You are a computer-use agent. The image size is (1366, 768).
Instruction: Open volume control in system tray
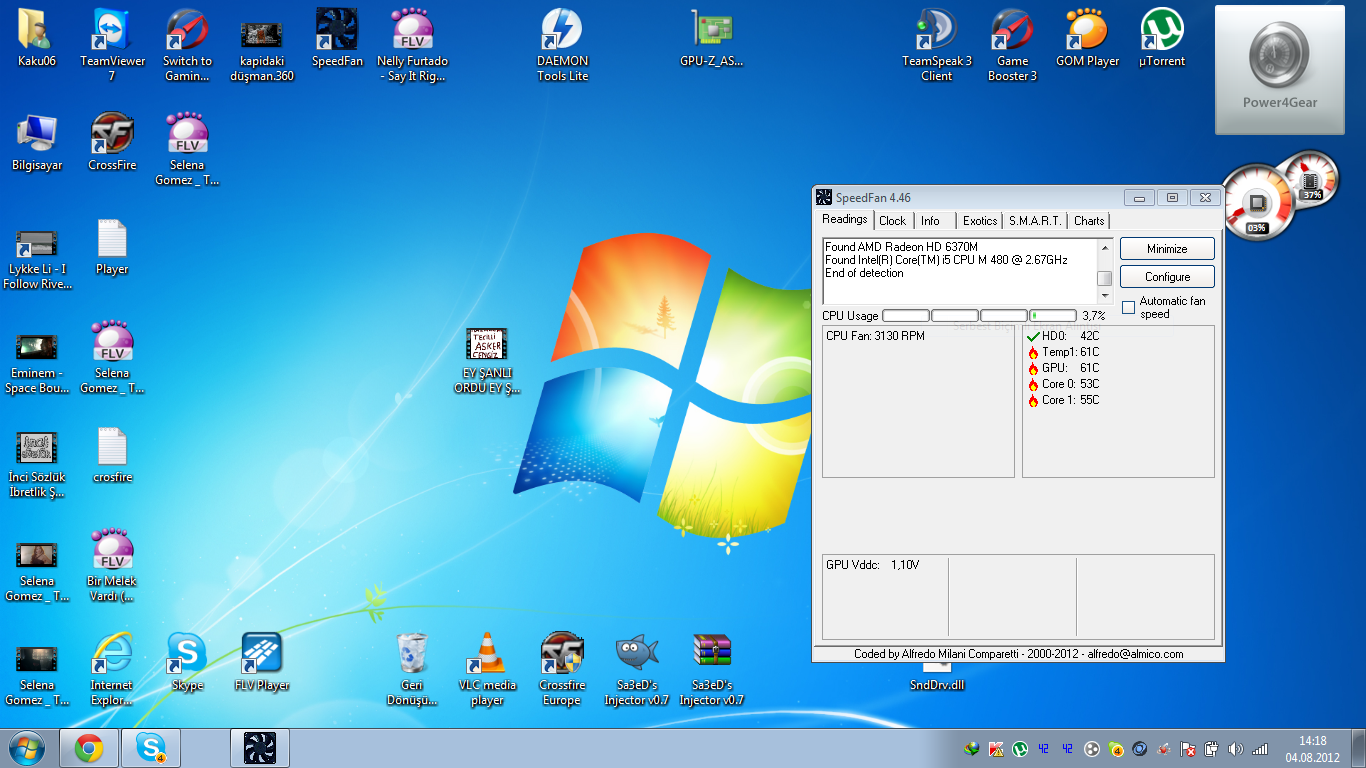(x=1236, y=748)
